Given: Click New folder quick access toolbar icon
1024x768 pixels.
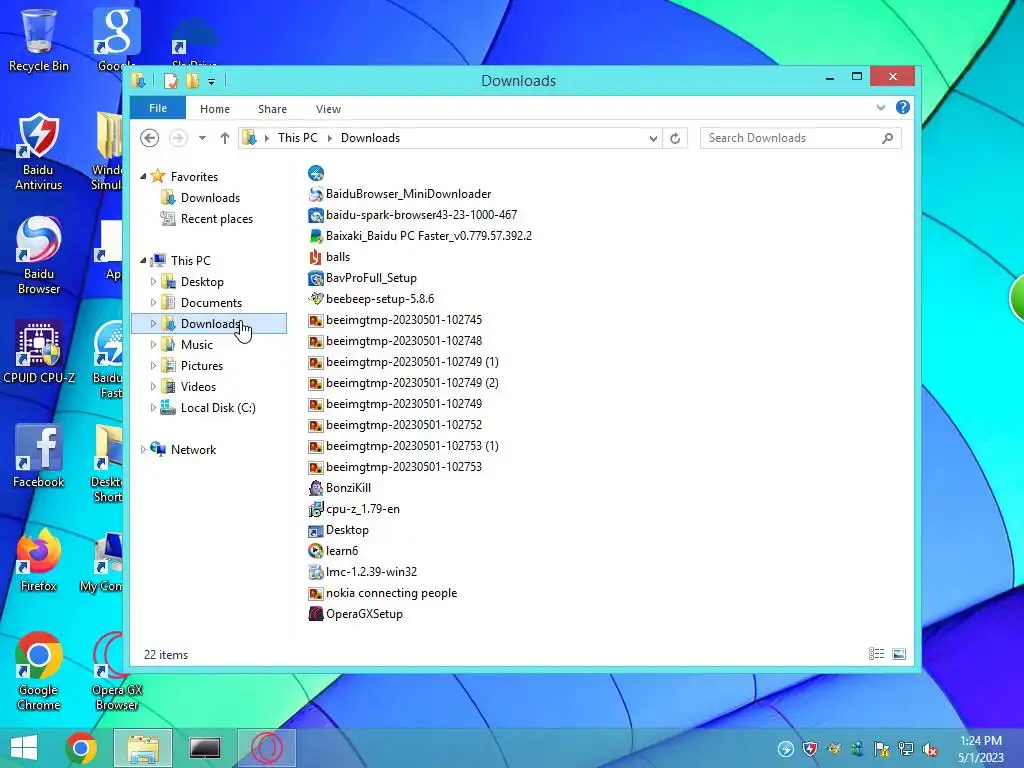Looking at the screenshot, I should (x=192, y=81).
